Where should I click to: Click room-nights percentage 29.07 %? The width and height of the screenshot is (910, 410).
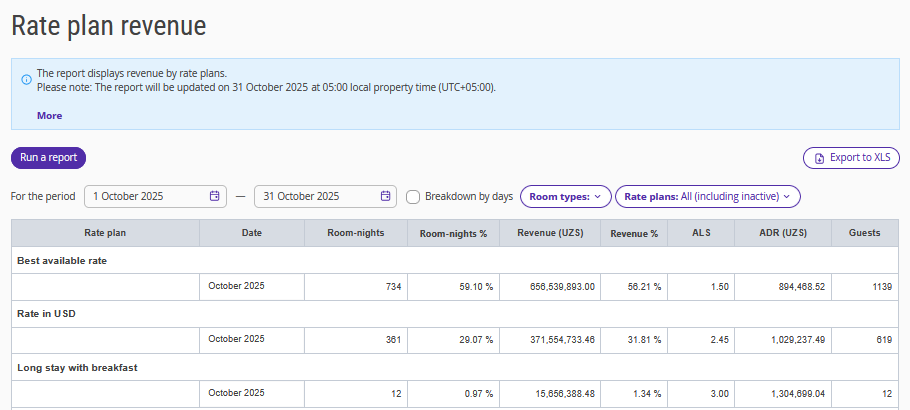point(476,340)
